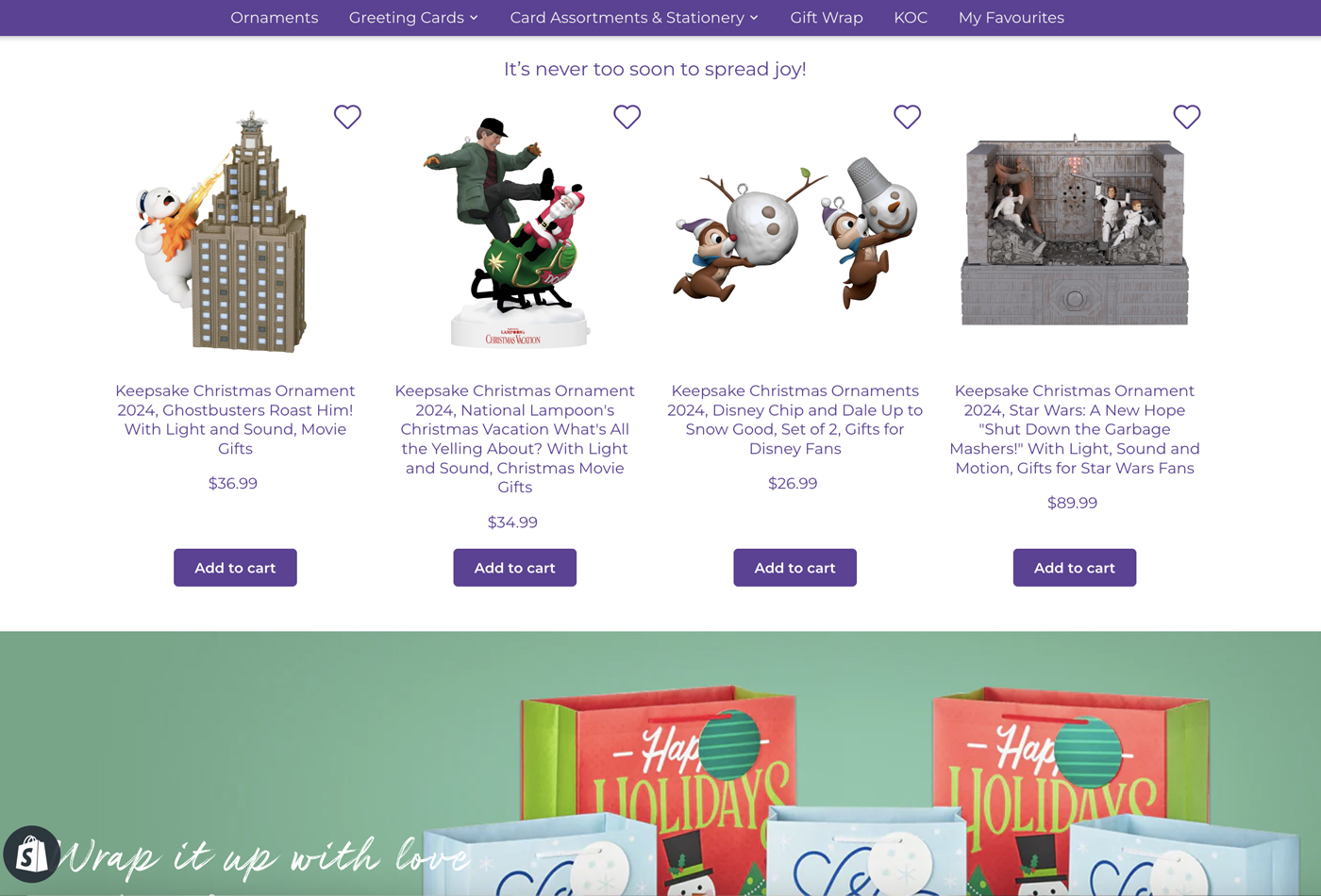The image size is (1321, 896).
Task: Expand the Greeting Cards dropdown menu
Action: (413, 18)
